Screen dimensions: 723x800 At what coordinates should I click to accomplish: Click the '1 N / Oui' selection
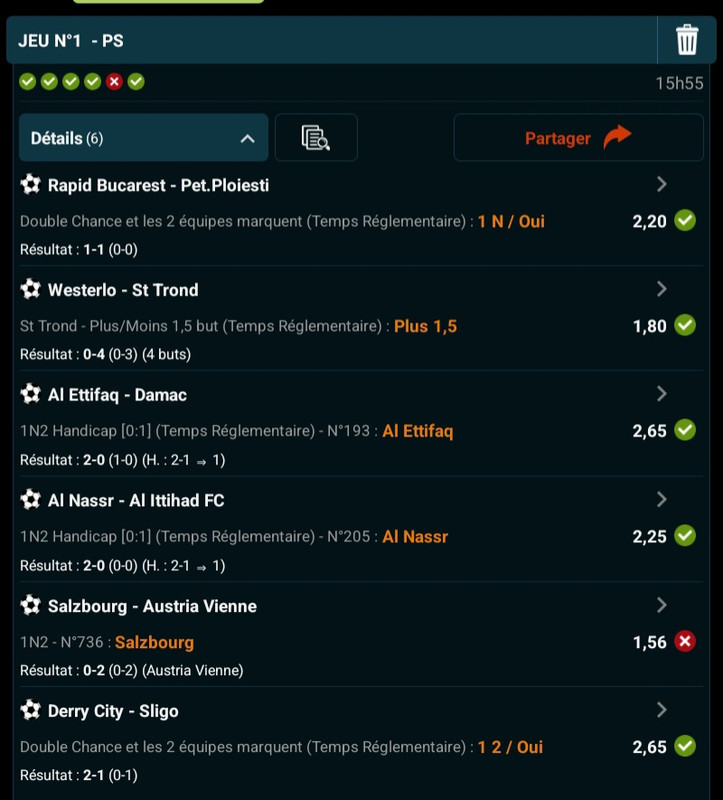(x=511, y=221)
